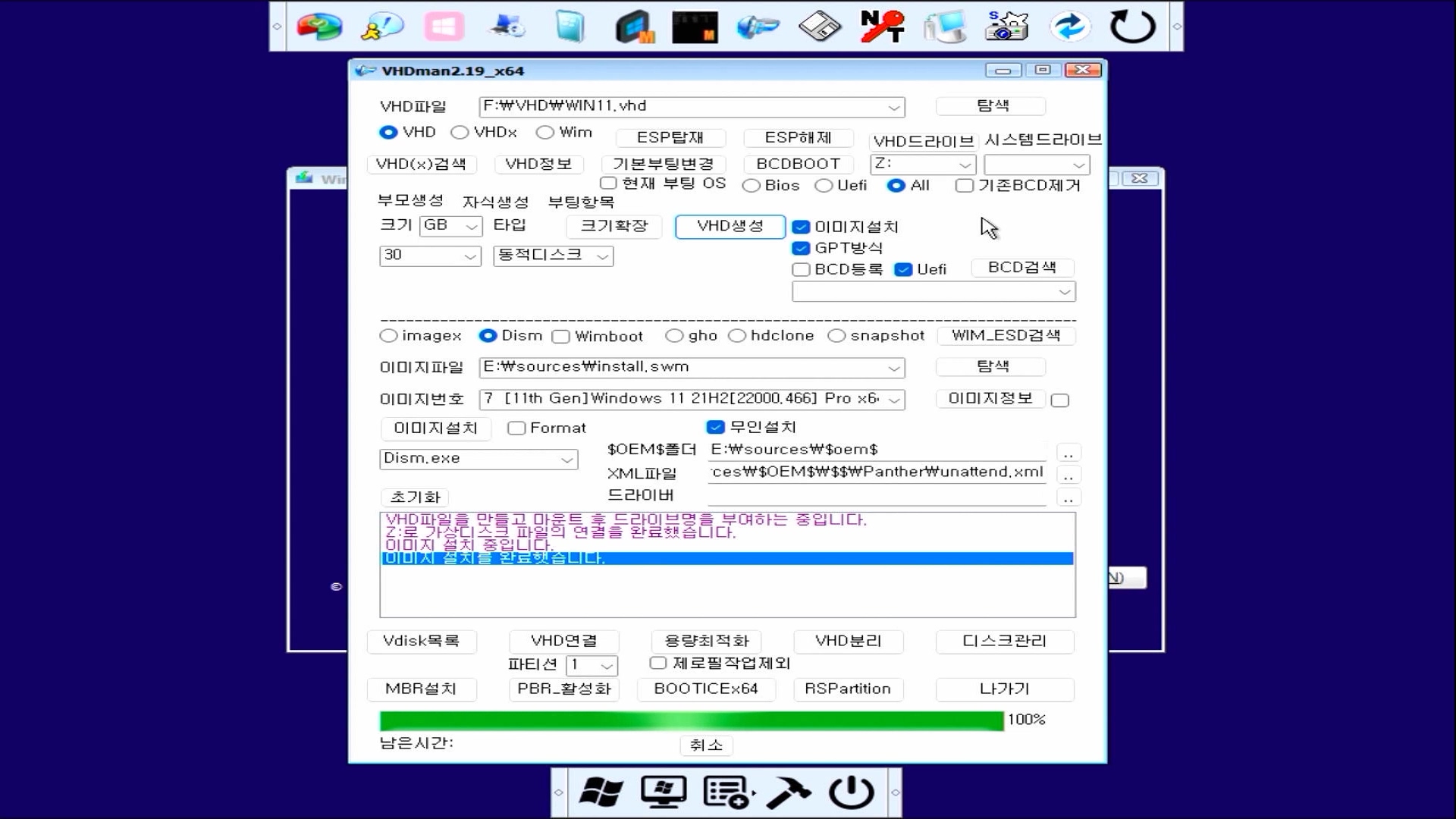
Task: Enable the Format checkbox
Action: tap(516, 428)
